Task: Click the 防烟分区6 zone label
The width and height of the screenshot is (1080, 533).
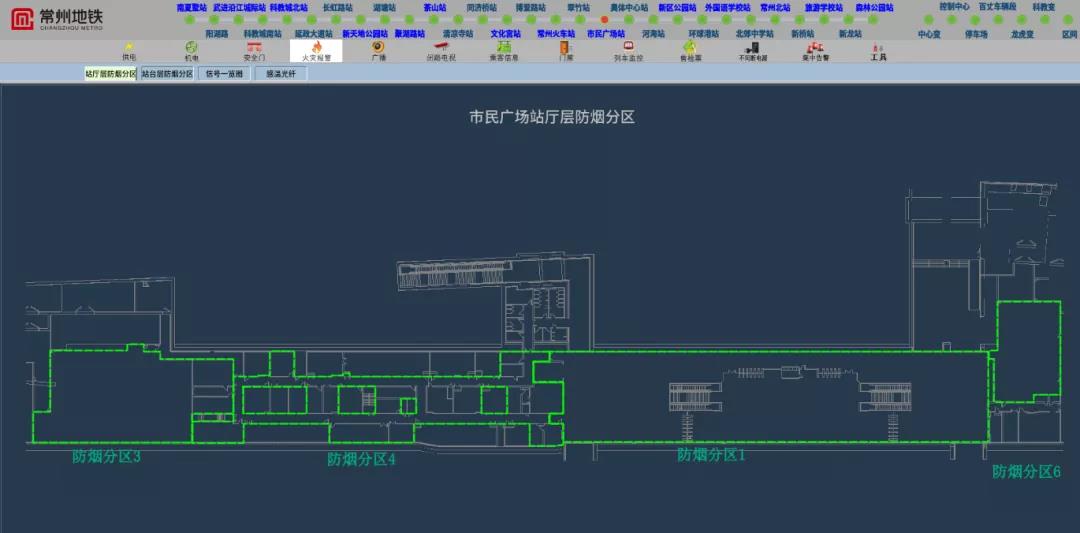Action: tap(1026, 472)
